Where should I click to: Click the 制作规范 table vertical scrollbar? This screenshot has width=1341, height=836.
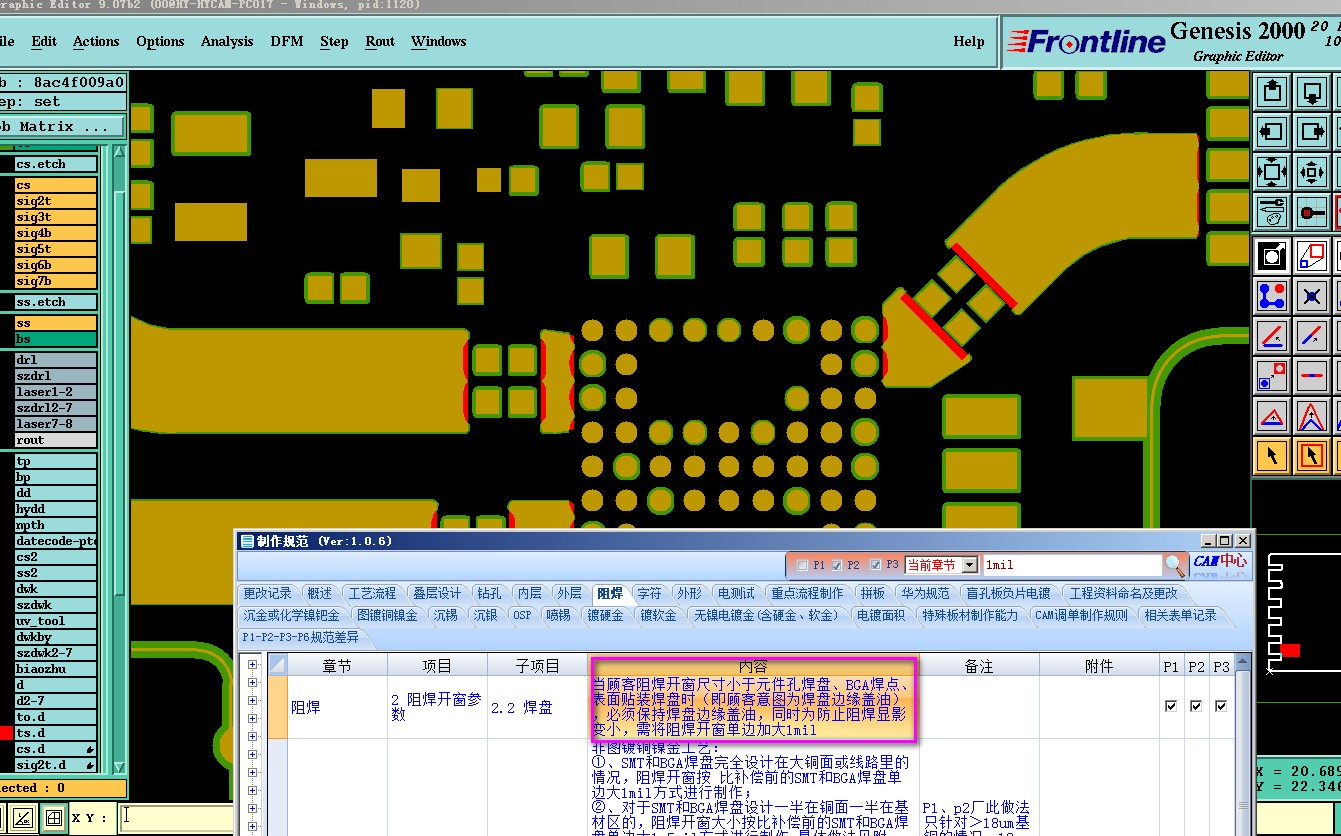point(1244,745)
